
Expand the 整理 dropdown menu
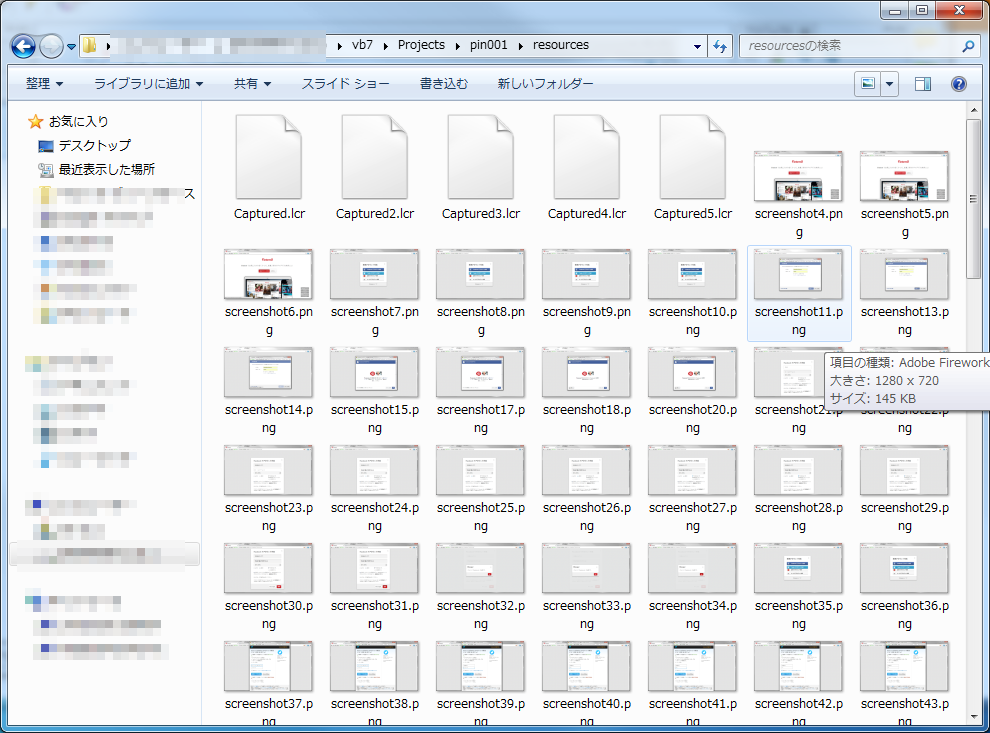pyautogui.click(x=45, y=84)
